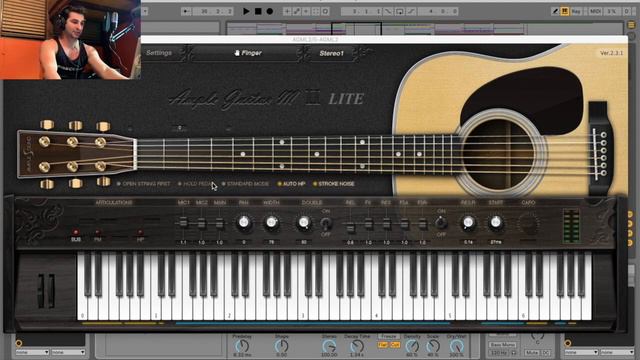The width and height of the screenshot is (640, 360).
Task: Disable the Auto HP option
Action: (x=291, y=184)
